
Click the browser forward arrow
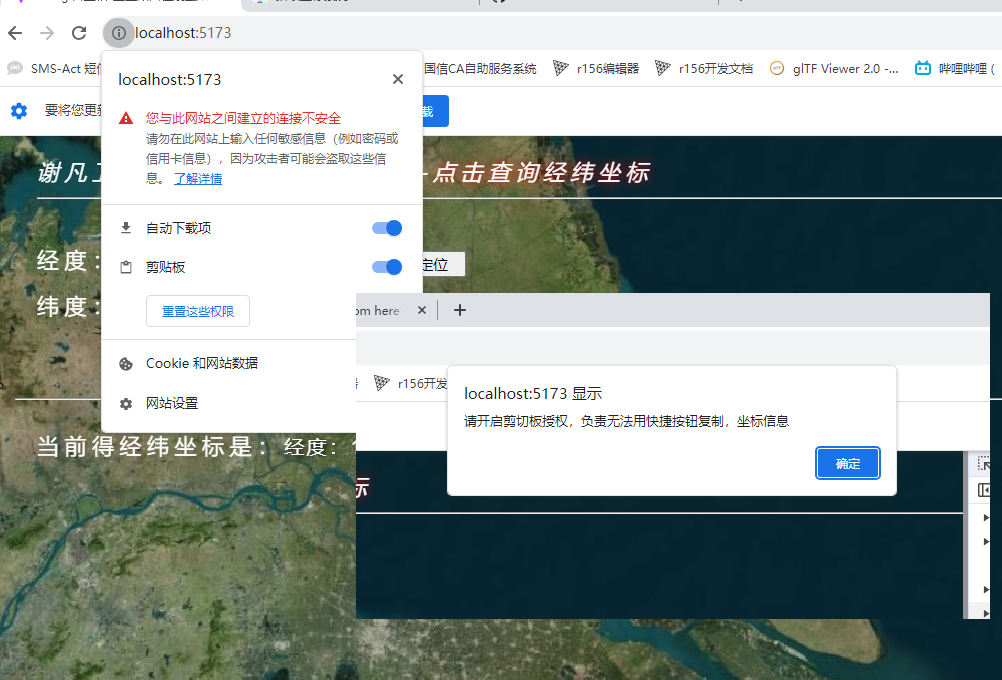pos(47,33)
